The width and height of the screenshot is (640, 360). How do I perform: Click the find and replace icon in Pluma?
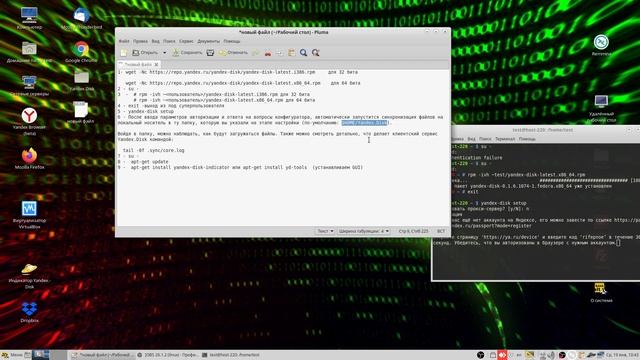point(316,53)
